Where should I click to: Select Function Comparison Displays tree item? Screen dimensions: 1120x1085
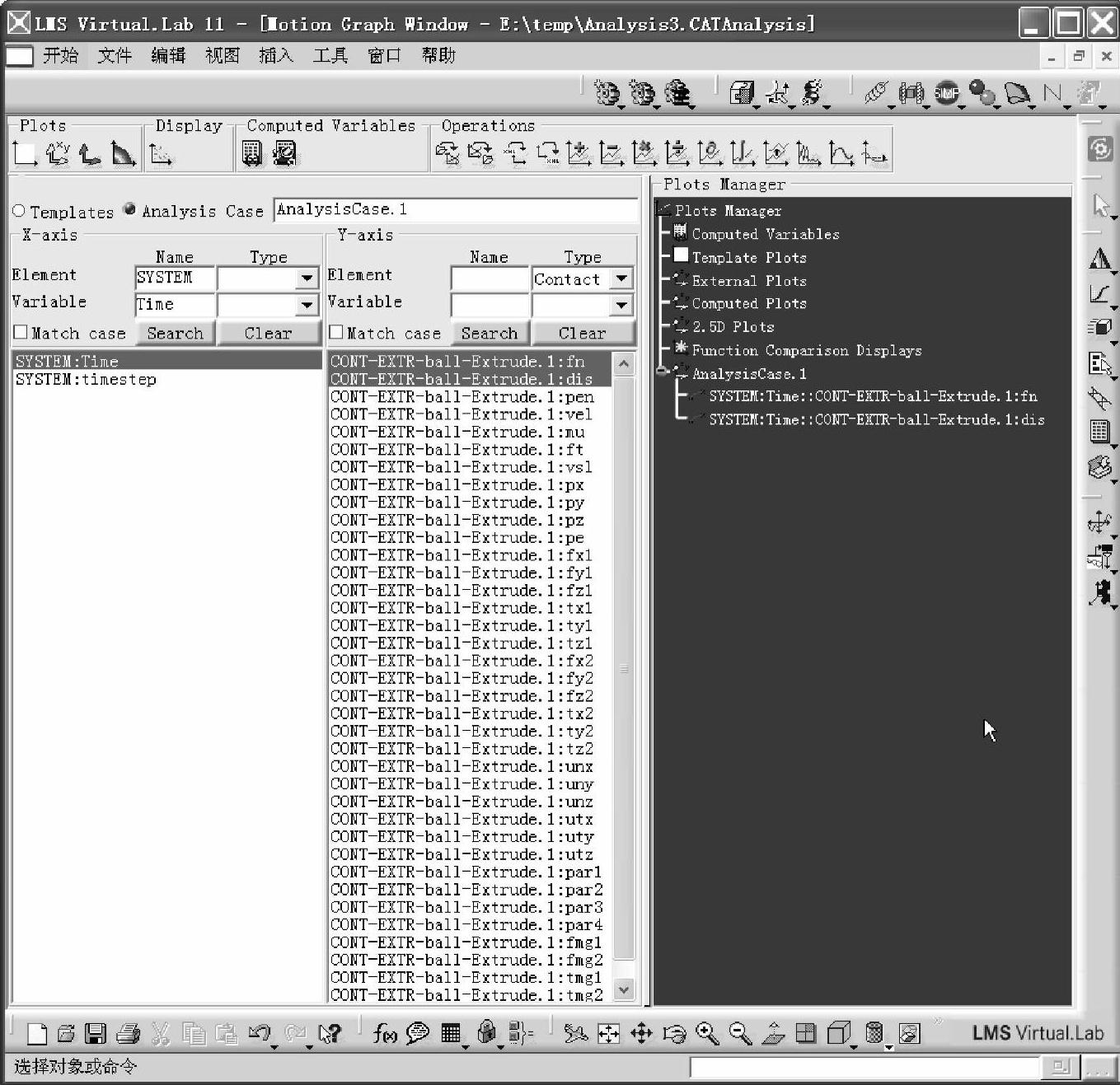(x=807, y=350)
